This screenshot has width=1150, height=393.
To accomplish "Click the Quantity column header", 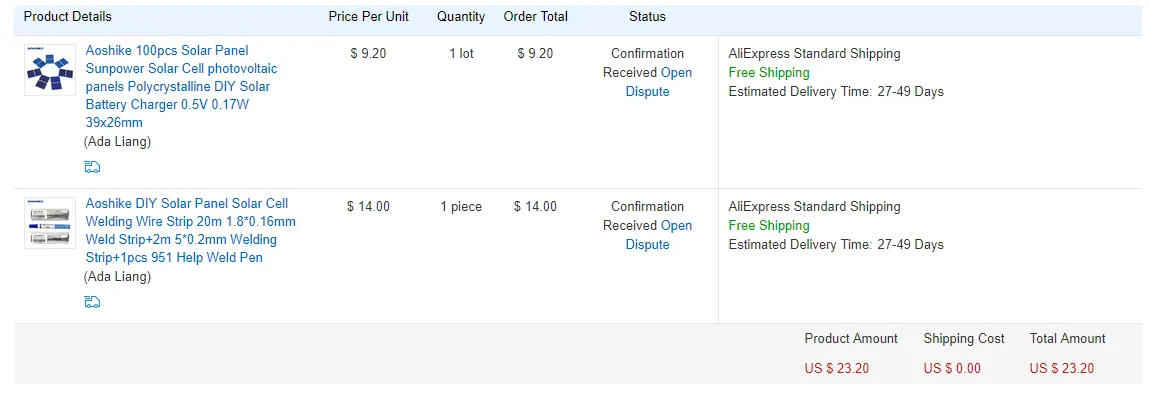I will click(461, 16).
